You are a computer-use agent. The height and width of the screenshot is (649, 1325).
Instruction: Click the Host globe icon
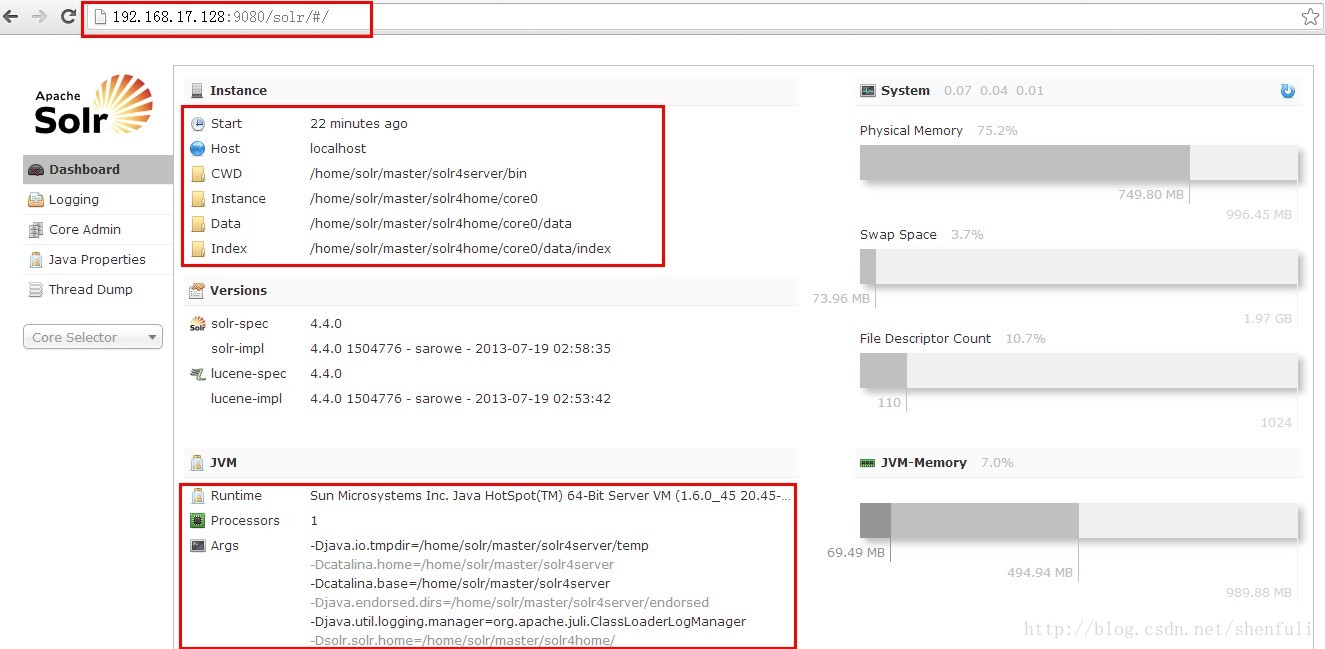point(197,149)
